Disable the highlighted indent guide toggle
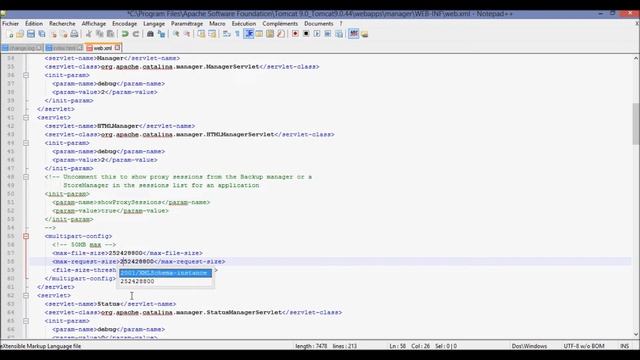 [249, 34]
